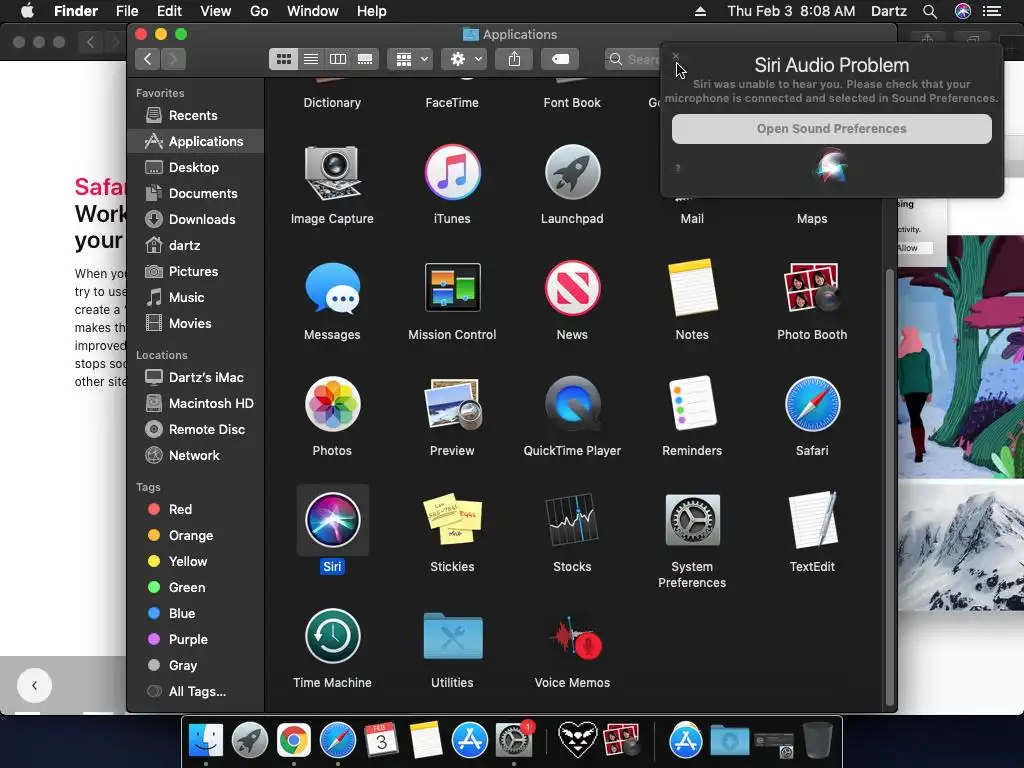Open the Image Capture app icon
Screen dimensions: 1024x768
click(332, 173)
